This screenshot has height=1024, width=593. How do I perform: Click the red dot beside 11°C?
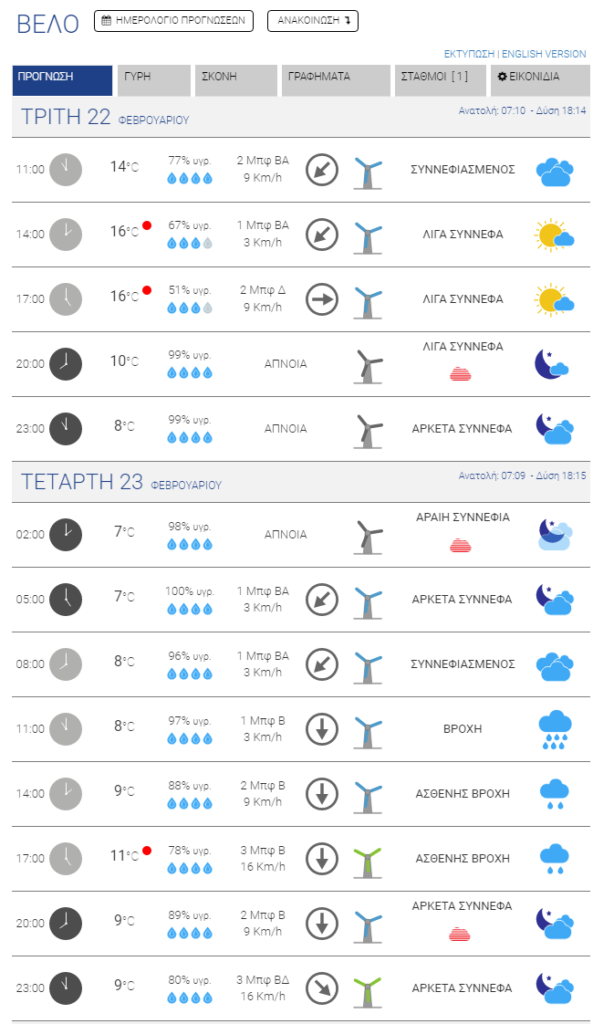pos(147,850)
